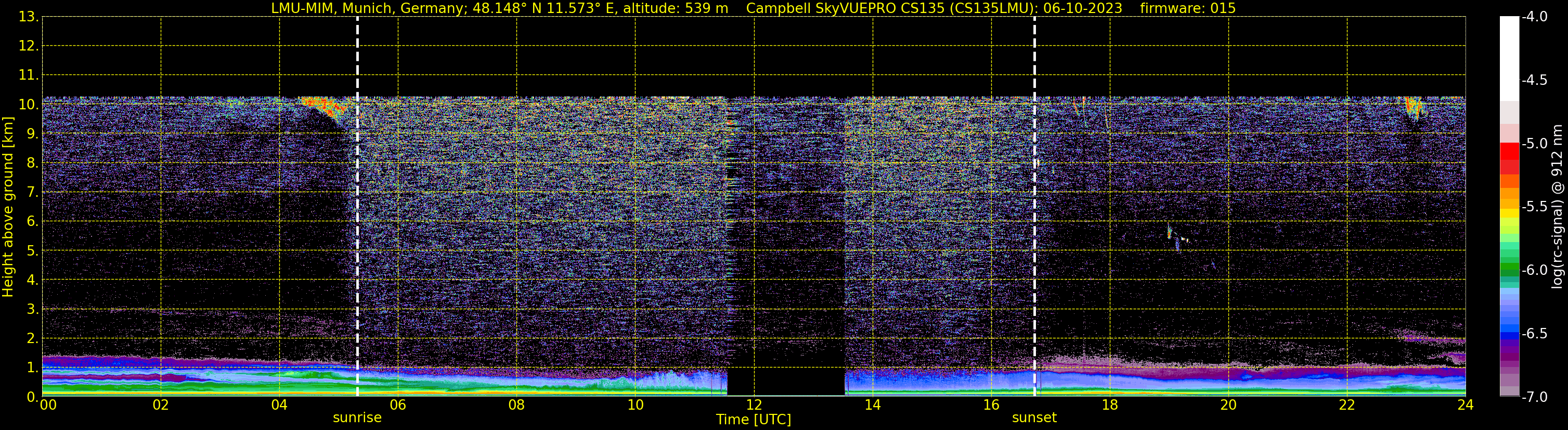Click the plot title starting with 'LMU-MIM, Munich'
Image resolution: width=1568 pixels, height=430 pixels.
(x=753, y=8)
